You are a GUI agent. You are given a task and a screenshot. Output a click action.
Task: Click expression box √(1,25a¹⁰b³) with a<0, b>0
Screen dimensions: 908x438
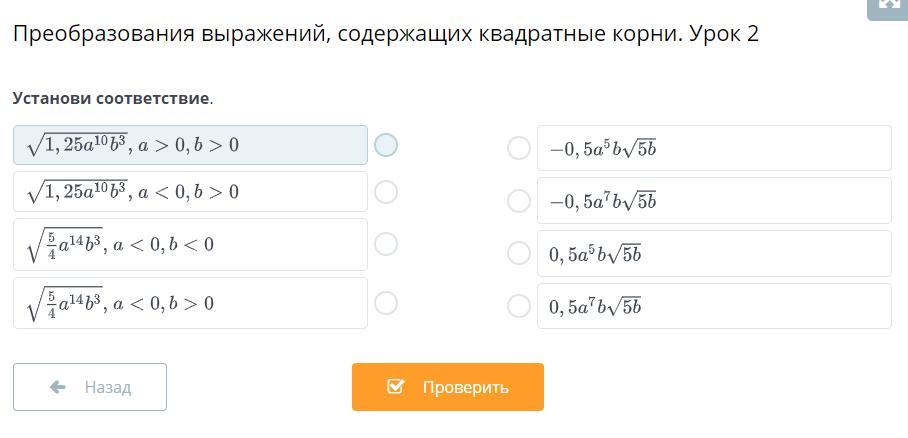click(191, 192)
